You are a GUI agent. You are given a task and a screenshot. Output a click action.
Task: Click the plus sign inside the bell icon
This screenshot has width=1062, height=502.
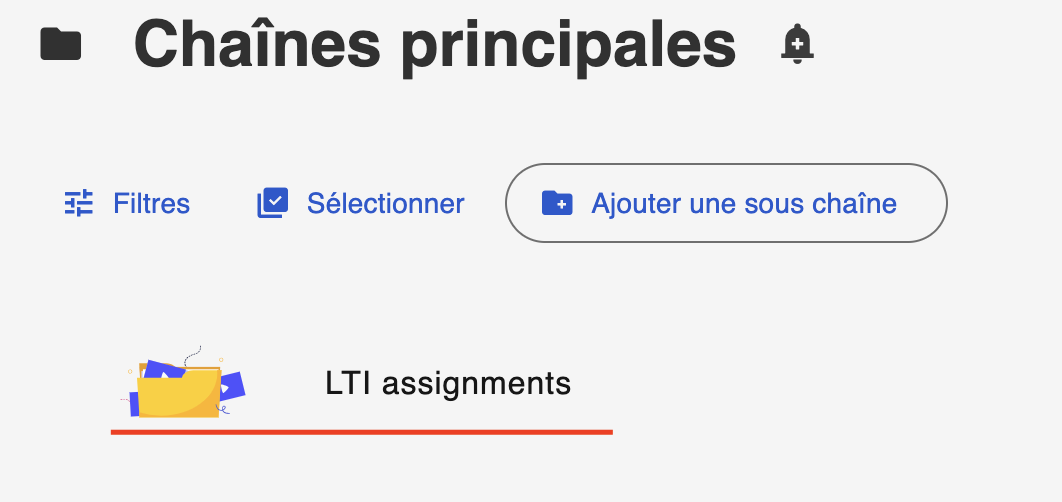[797, 42]
